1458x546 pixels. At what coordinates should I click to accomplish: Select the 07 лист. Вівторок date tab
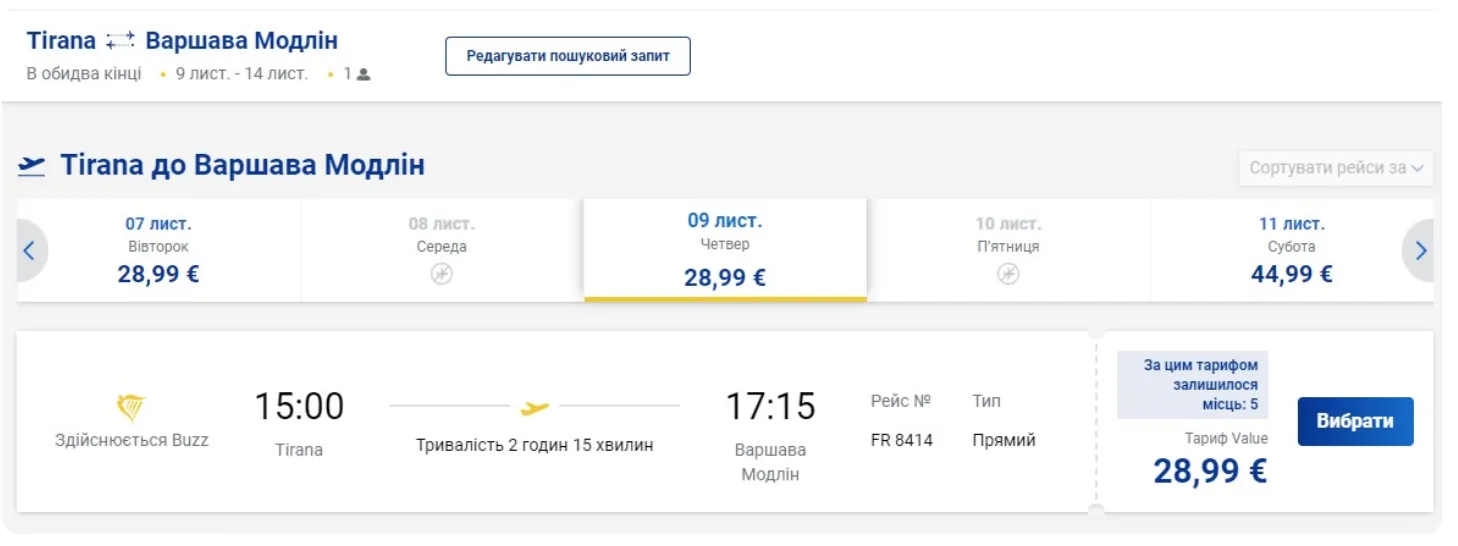pos(159,250)
